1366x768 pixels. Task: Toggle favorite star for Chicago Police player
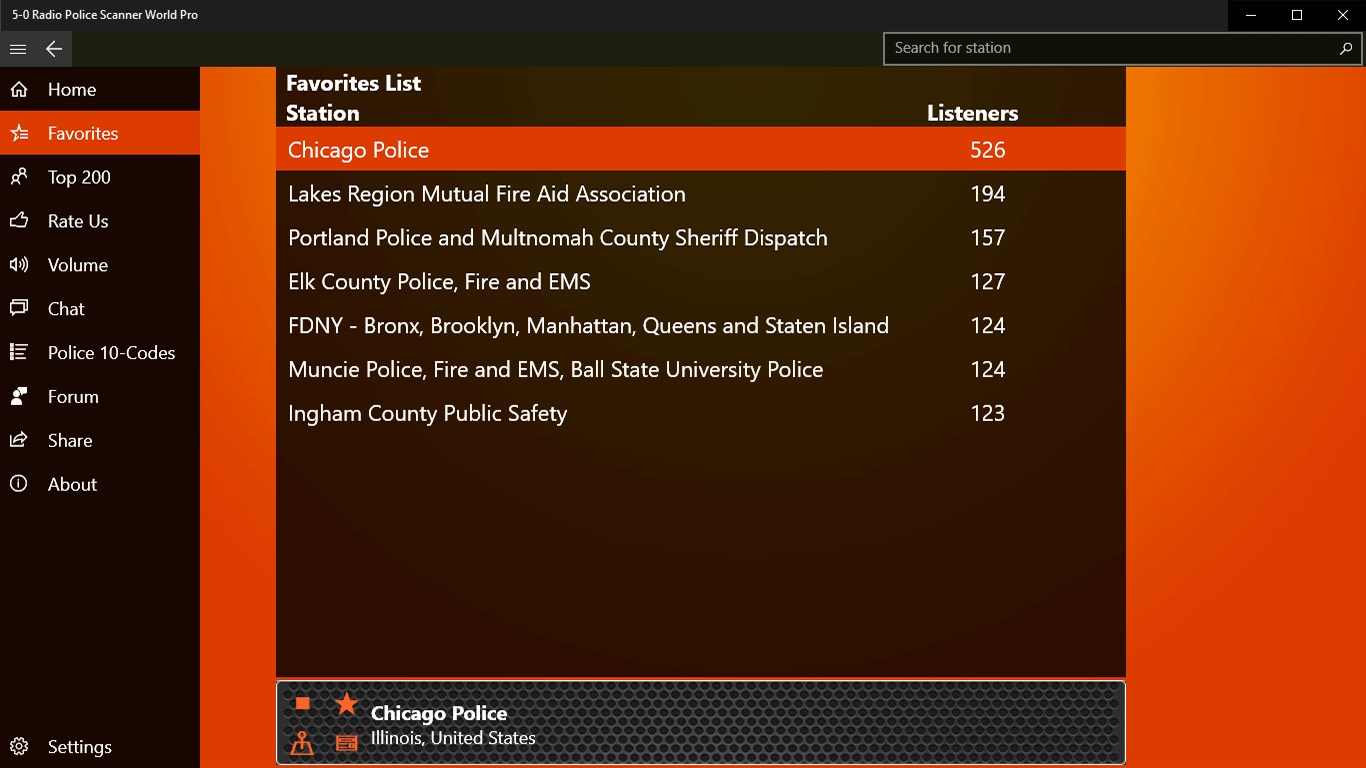point(346,704)
